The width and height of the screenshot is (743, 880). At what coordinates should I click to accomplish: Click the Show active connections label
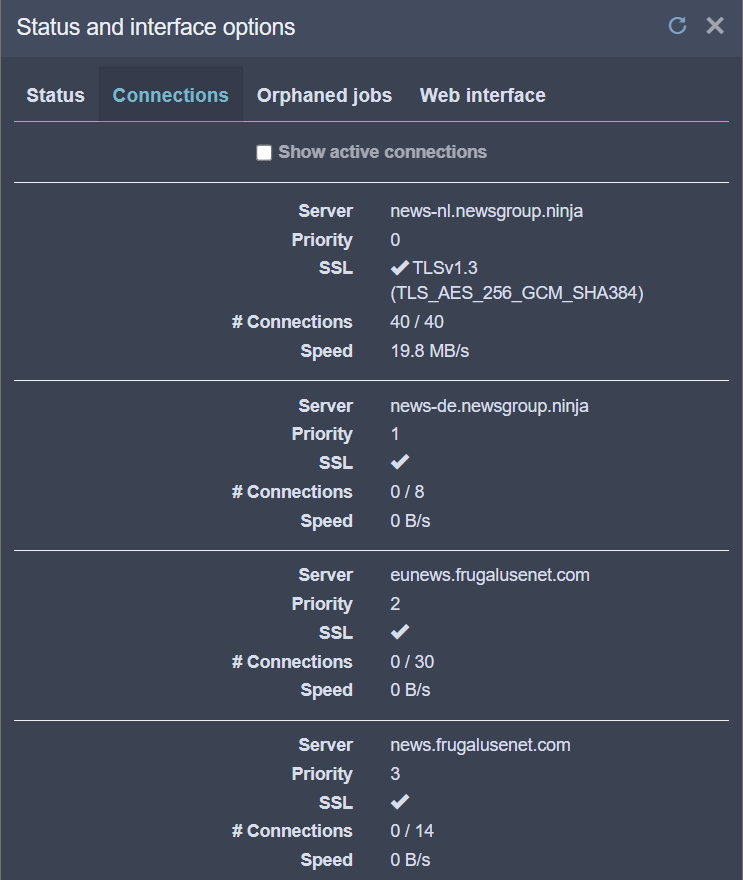(x=382, y=152)
